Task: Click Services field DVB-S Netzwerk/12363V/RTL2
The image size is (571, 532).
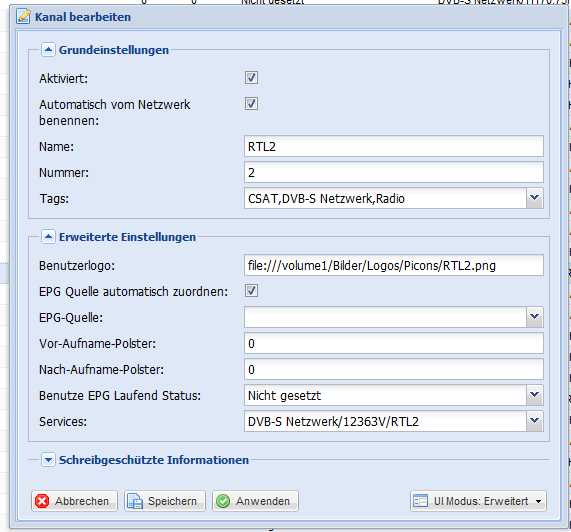Action: [x=385, y=421]
